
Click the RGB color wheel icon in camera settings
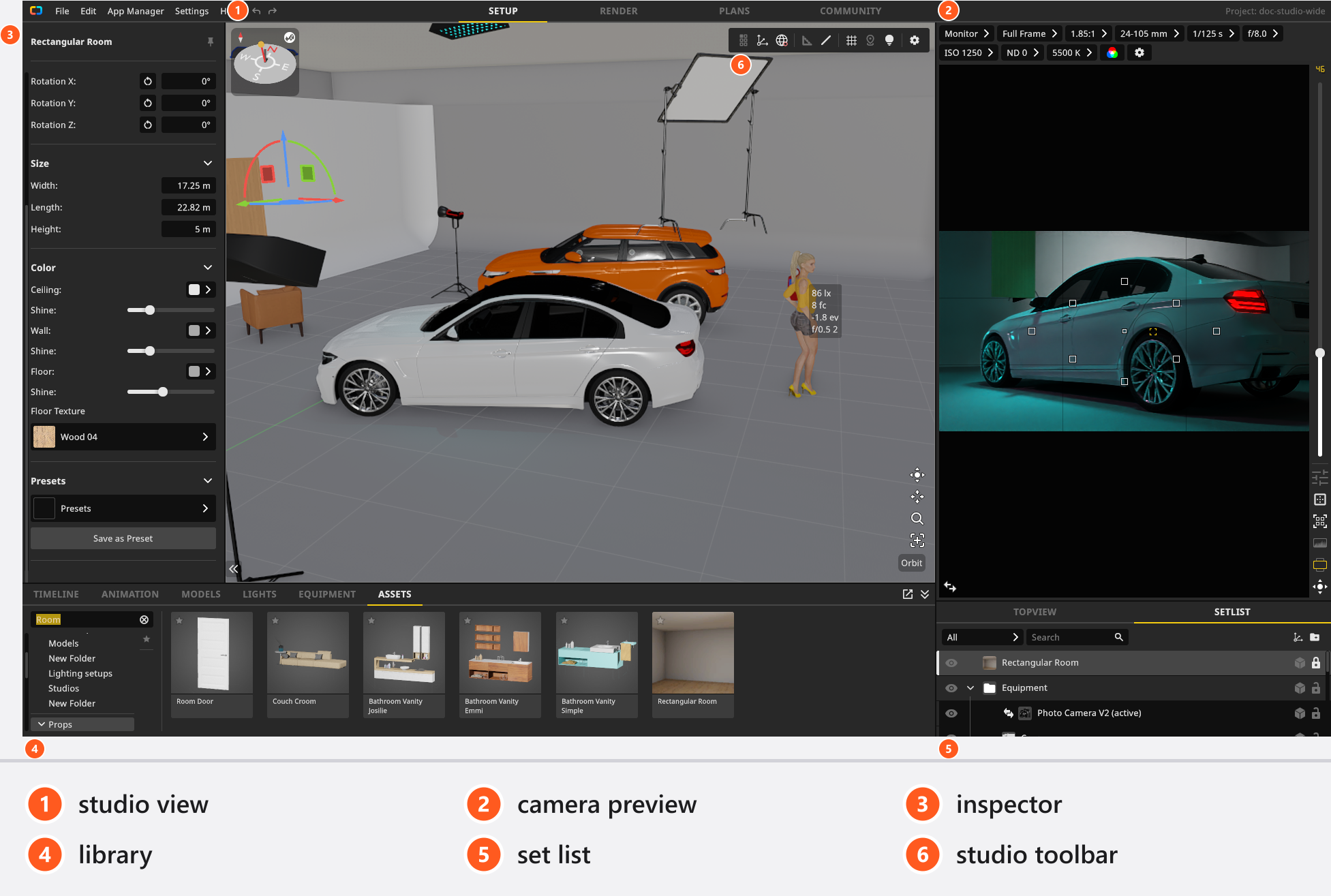pos(1112,53)
